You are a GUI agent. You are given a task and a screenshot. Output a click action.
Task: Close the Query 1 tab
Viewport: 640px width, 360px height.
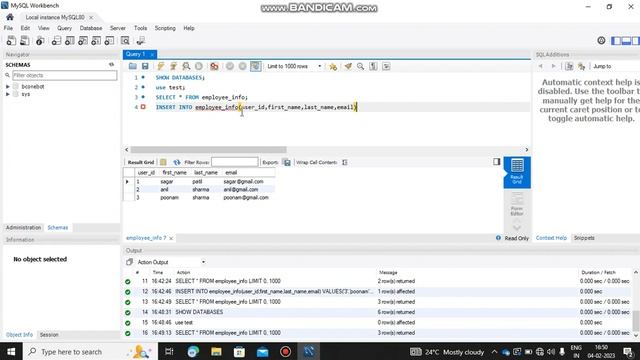[x=152, y=54]
